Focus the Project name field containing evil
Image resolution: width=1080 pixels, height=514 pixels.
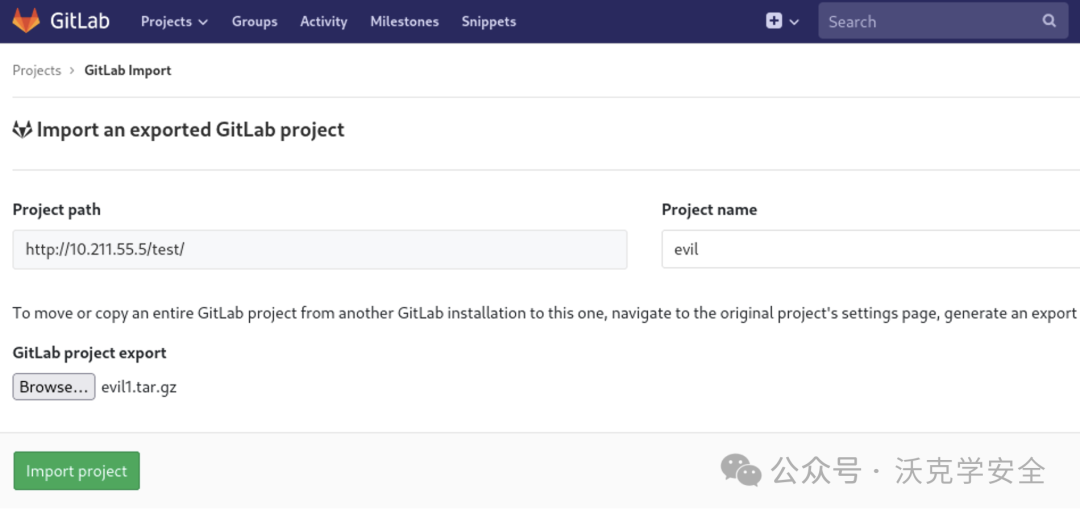[x=870, y=250]
